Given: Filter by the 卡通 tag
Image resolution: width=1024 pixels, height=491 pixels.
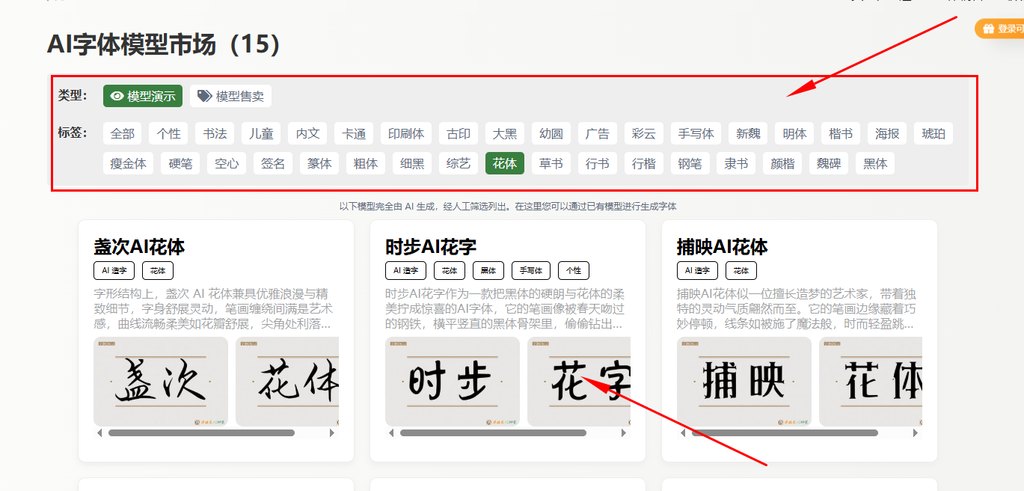Looking at the screenshot, I should (354, 133).
